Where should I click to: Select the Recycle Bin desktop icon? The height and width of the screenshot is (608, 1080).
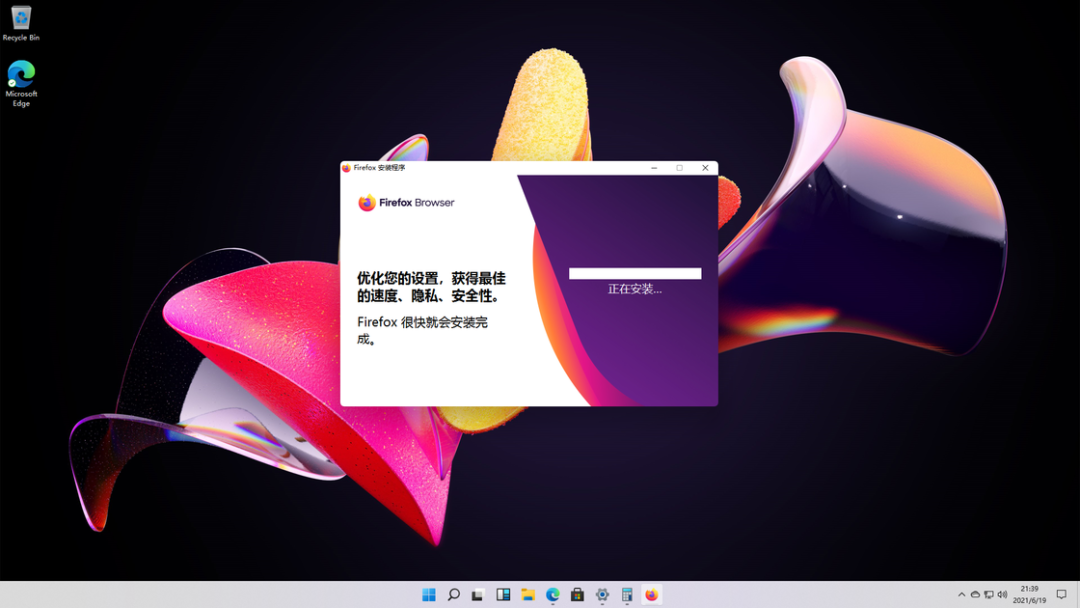21,23
